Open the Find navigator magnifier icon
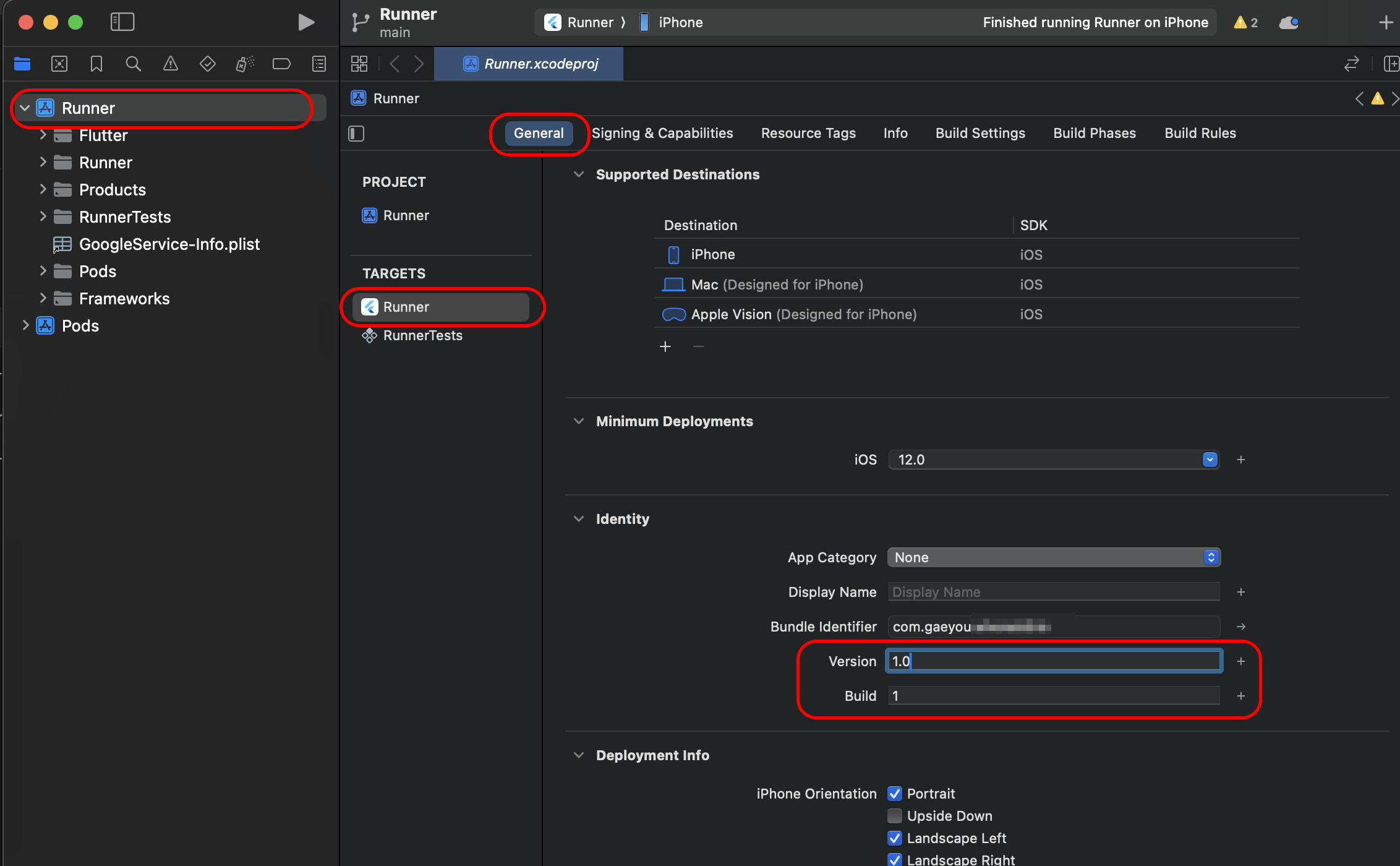This screenshot has height=866, width=1400. click(133, 64)
